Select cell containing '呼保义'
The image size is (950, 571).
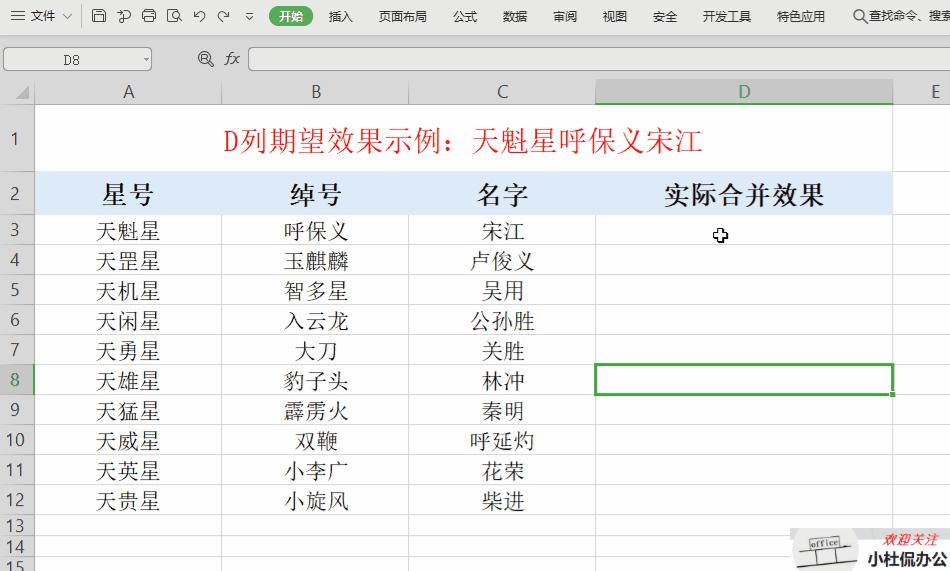click(315, 230)
